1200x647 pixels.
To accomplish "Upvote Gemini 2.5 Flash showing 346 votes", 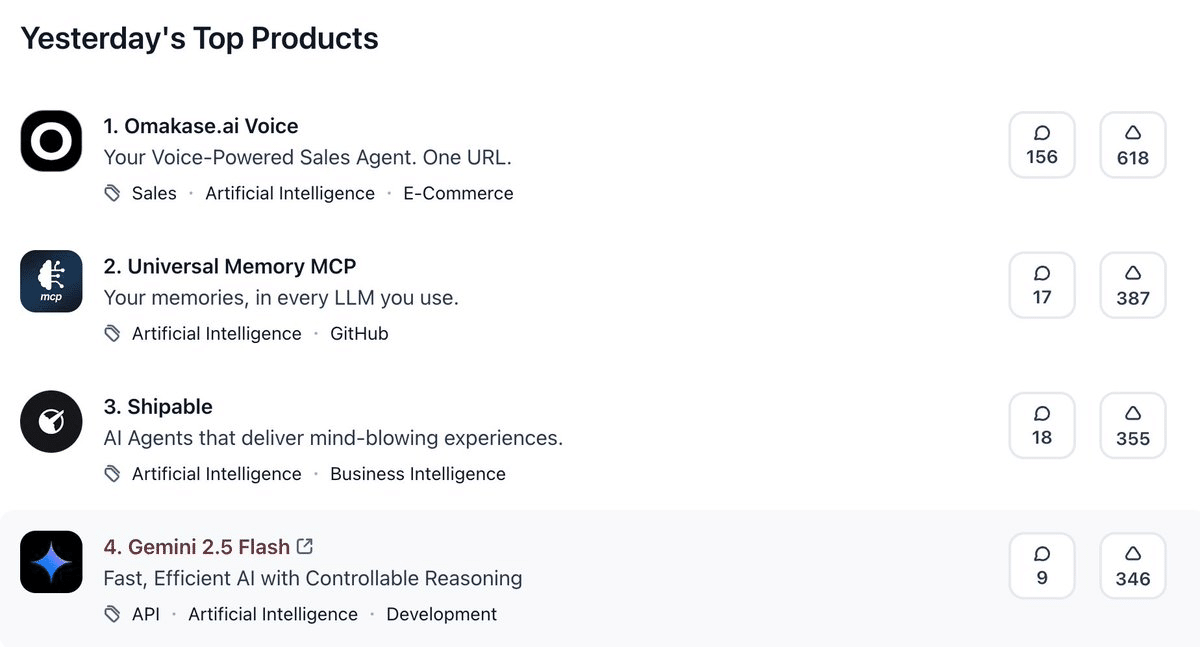I will [x=1132, y=565].
